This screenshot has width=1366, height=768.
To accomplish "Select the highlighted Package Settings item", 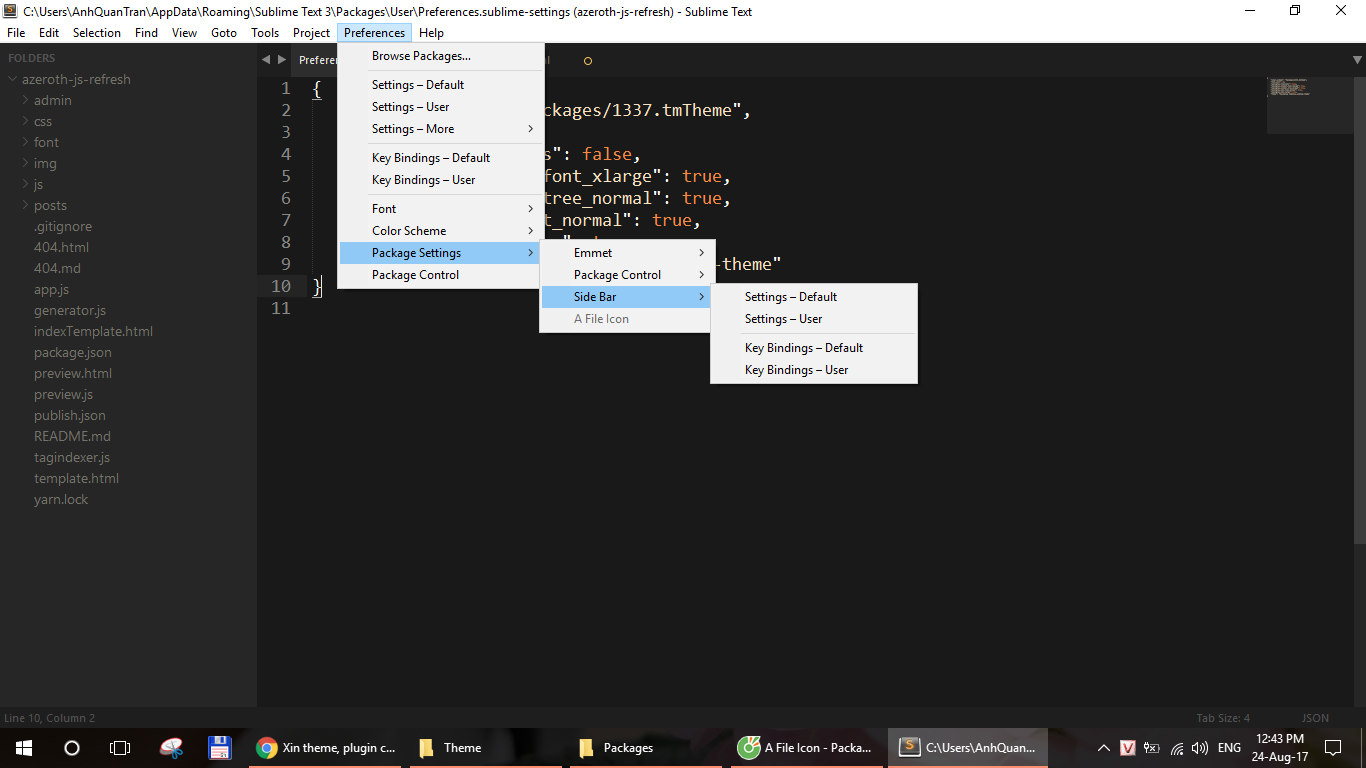I will pyautogui.click(x=441, y=253).
